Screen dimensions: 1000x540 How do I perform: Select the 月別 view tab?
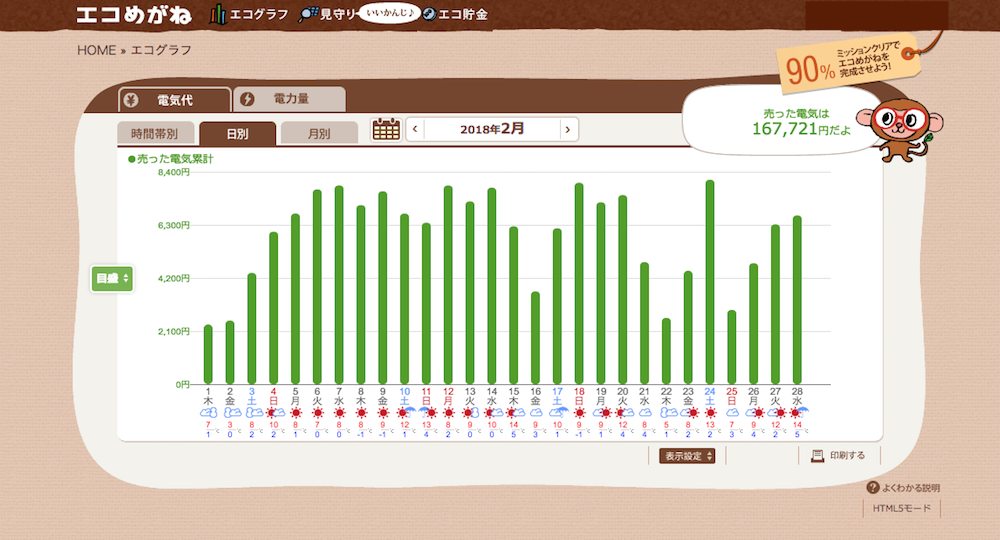point(319,134)
